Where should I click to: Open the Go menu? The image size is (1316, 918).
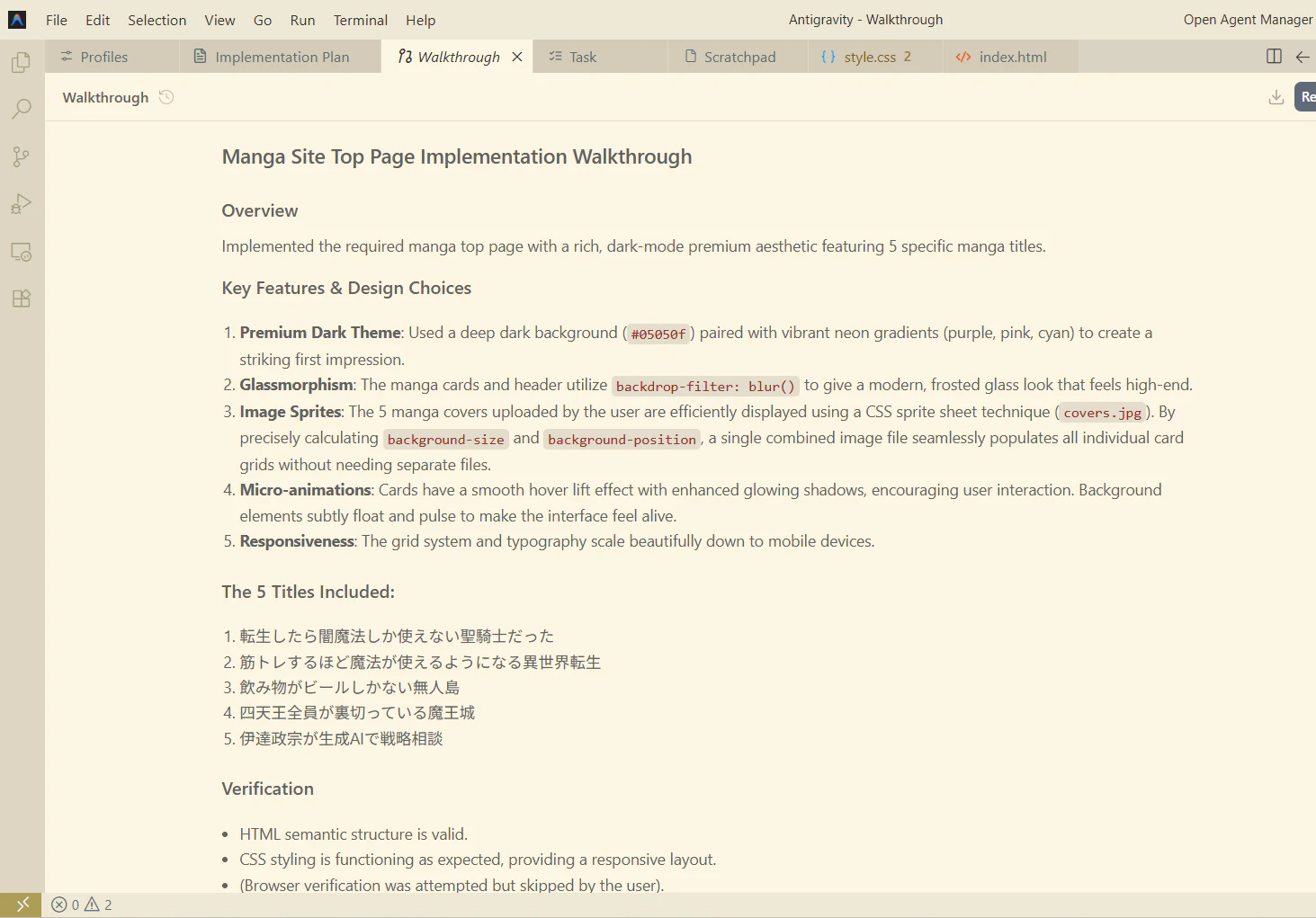pos(263,20)
